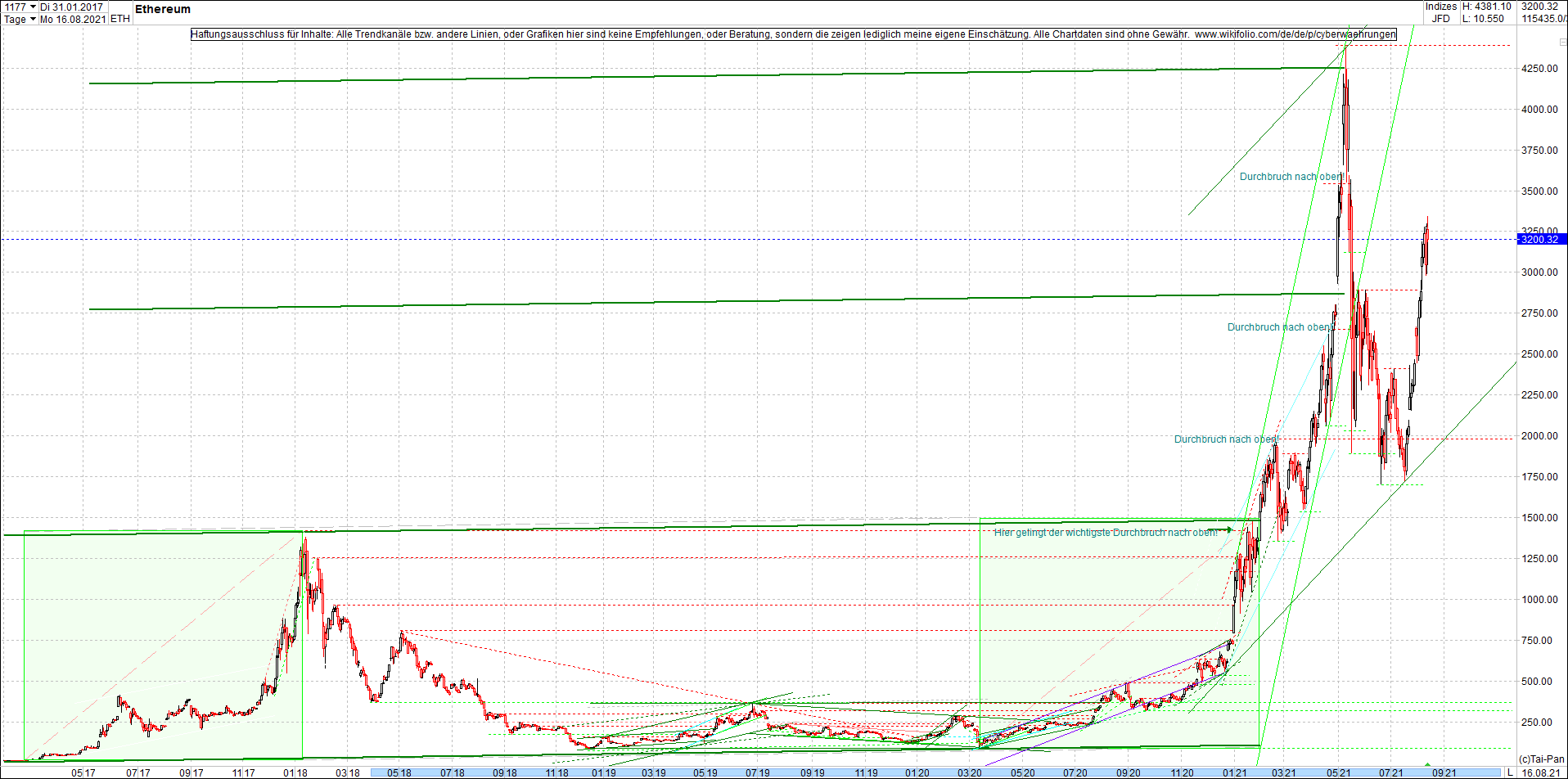
Task: Open the "Tage" timeframe dropdown
Action: tap(16, 20)
